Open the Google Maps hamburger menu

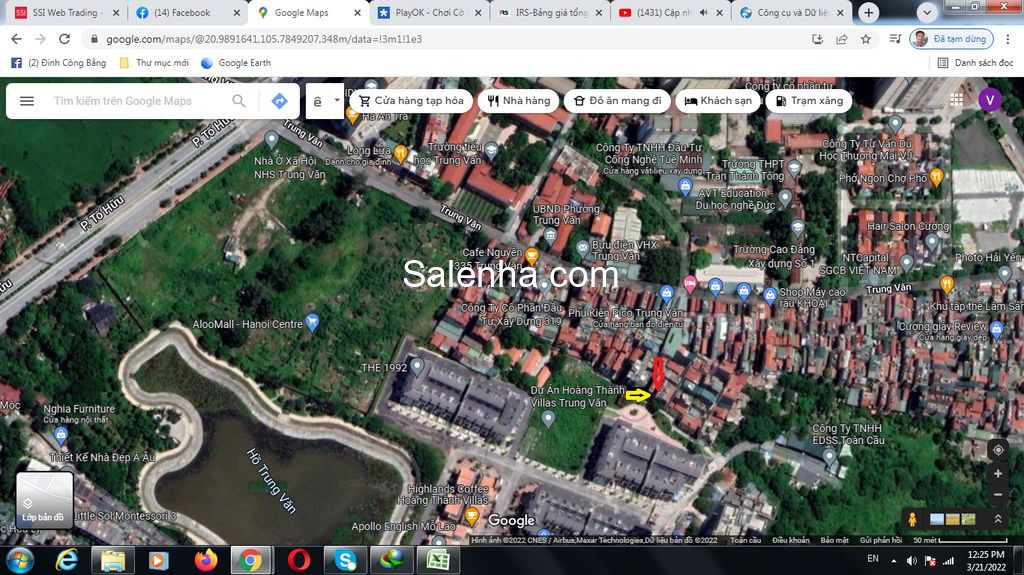pos(27,101)
